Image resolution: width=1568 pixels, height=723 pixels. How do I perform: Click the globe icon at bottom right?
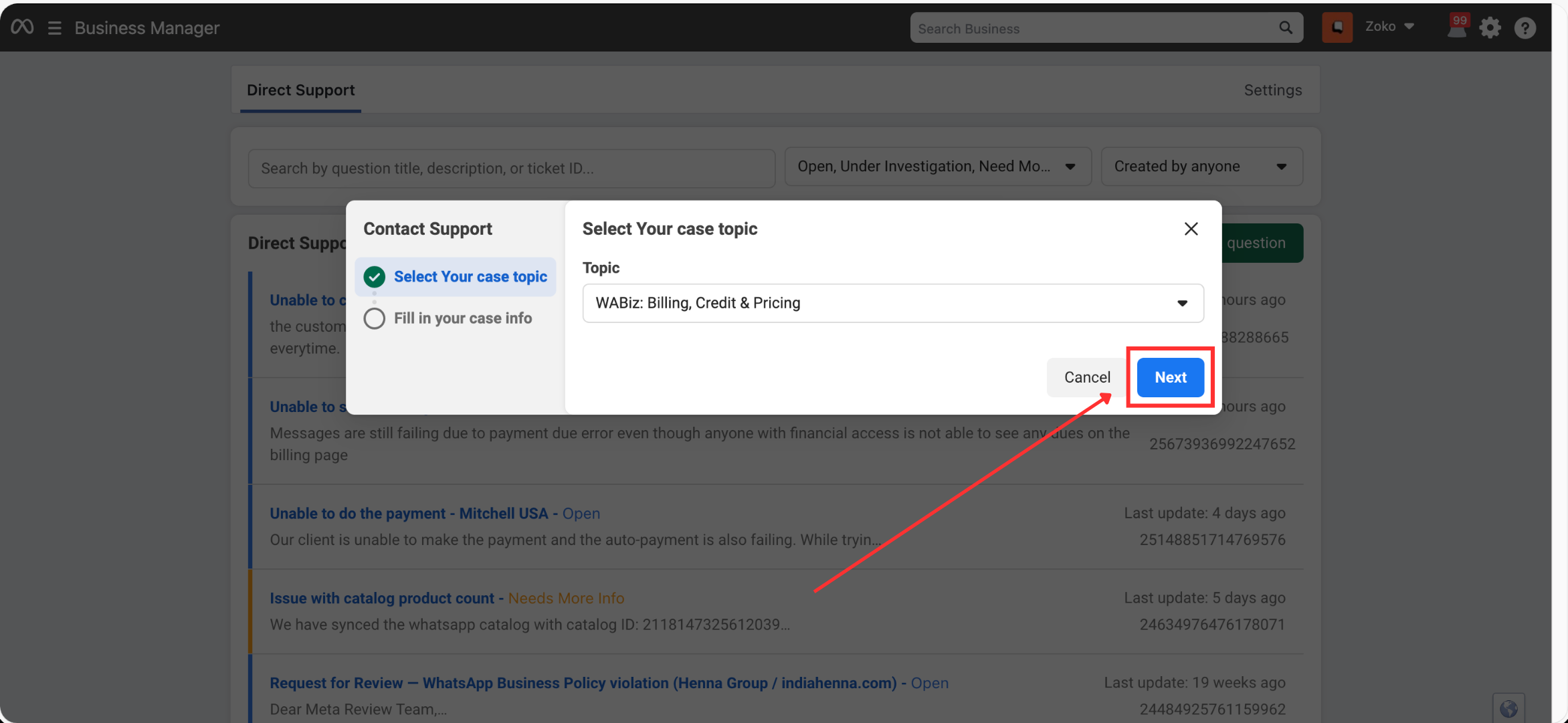1508,709
